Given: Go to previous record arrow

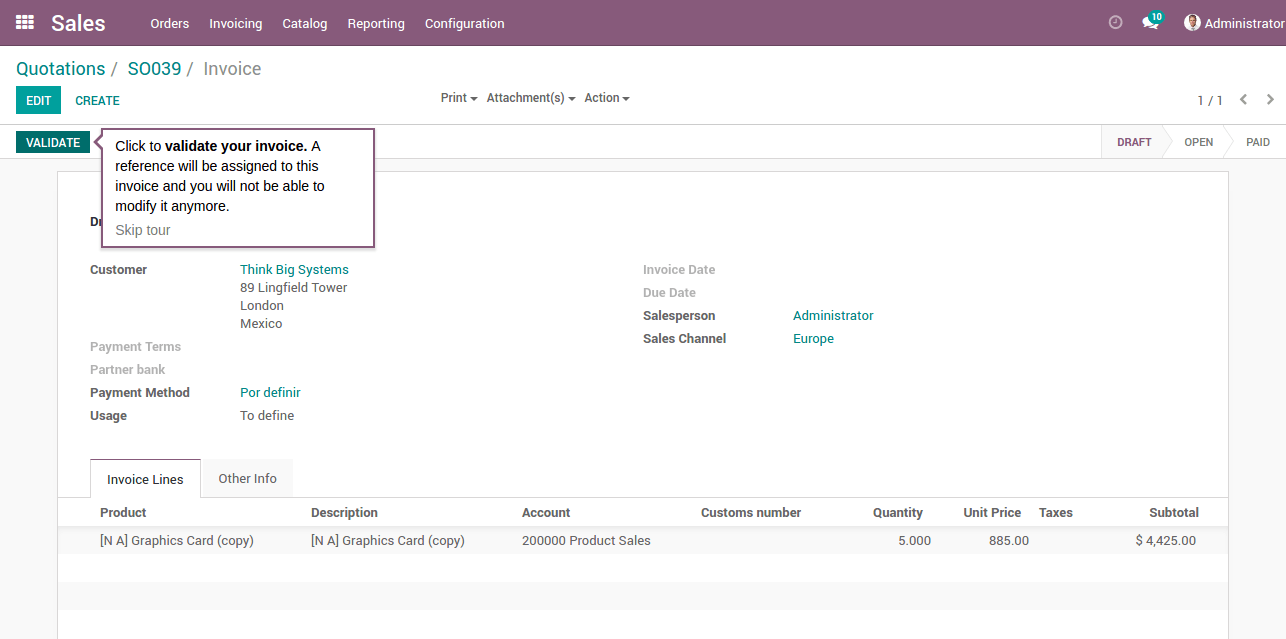Looking at the screenshot, I should pos(1243,100).
